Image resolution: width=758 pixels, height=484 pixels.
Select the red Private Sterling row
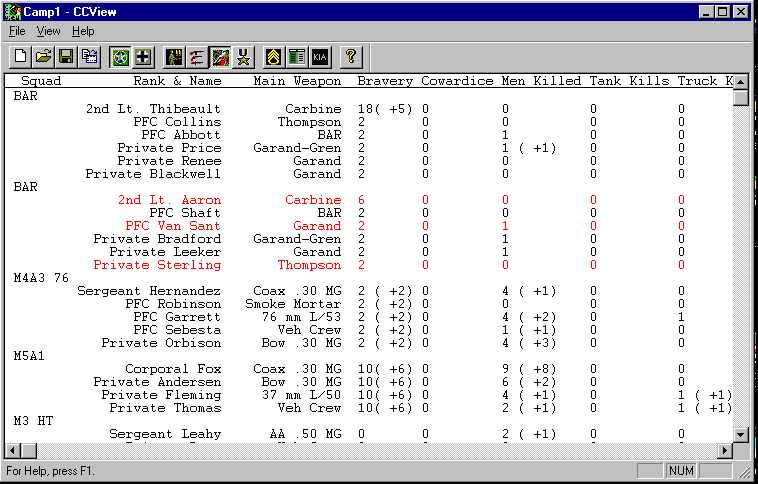(368, 265)
